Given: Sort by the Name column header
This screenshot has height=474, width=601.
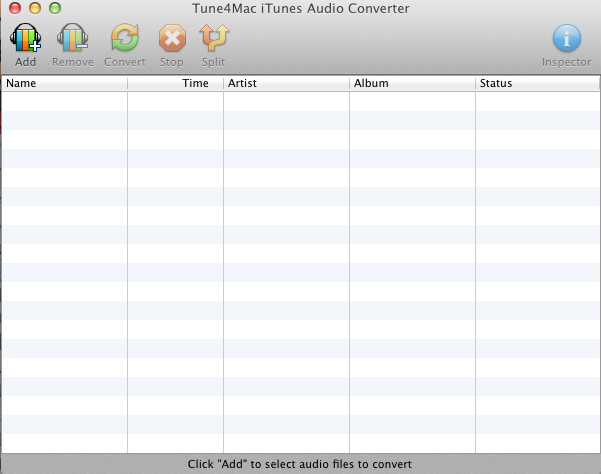Looking at the screenshot, I should [x=64, y=83].
